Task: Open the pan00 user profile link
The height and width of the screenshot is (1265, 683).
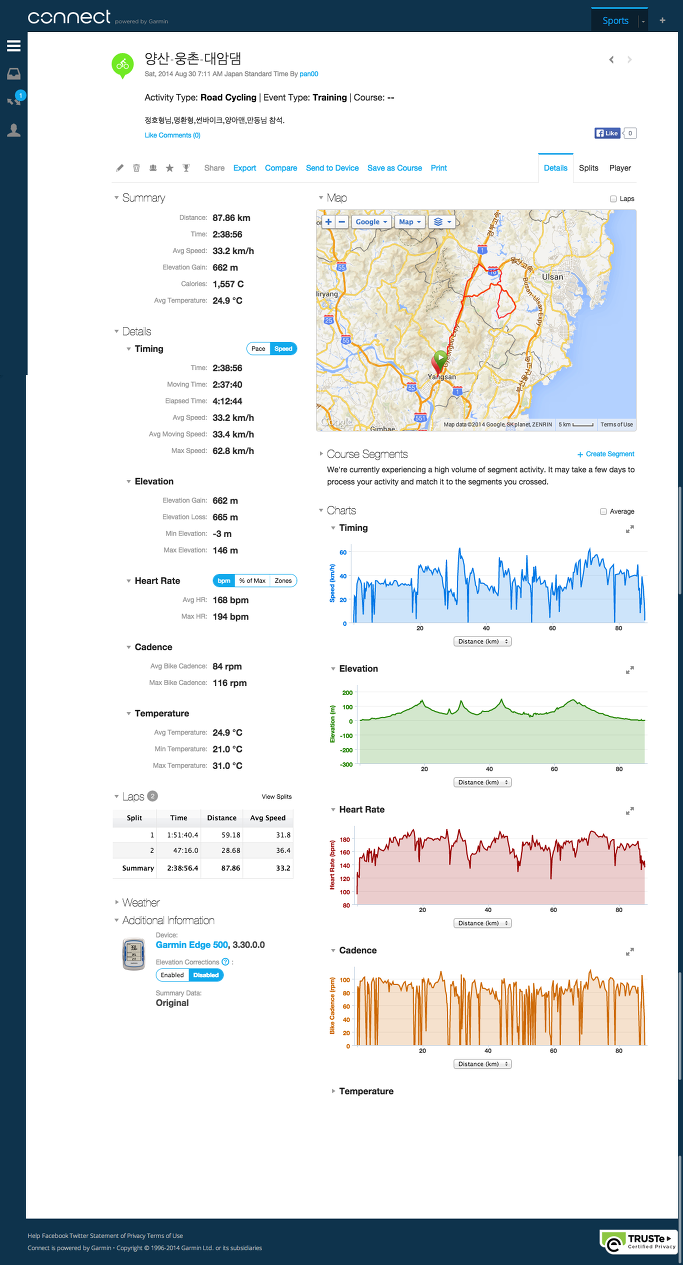Action: (x=309, y=74)
